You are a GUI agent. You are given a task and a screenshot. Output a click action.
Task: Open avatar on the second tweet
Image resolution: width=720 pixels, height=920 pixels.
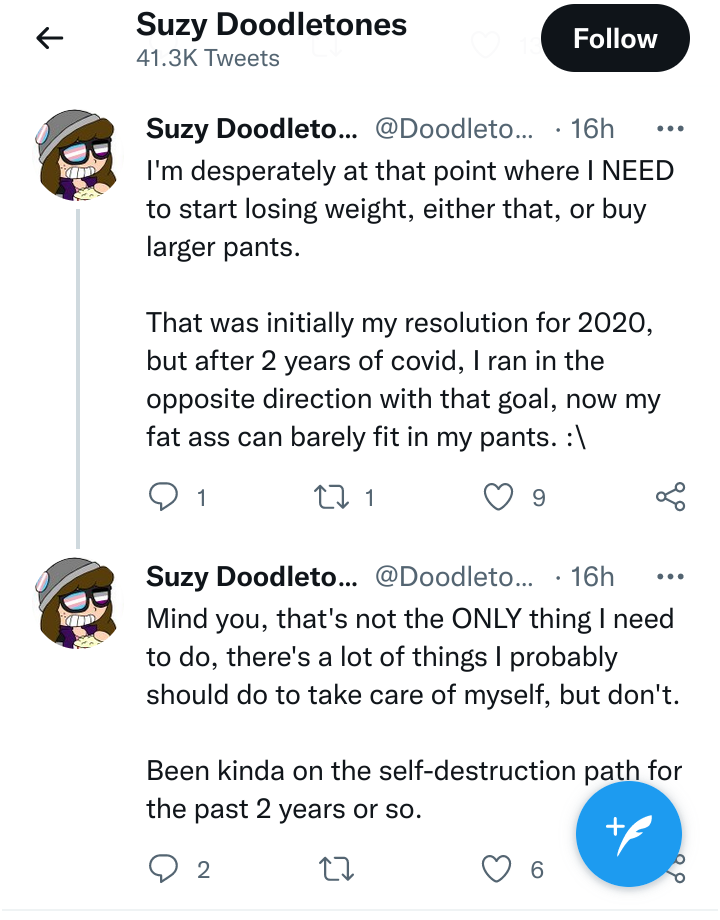[x=76, y=604]
